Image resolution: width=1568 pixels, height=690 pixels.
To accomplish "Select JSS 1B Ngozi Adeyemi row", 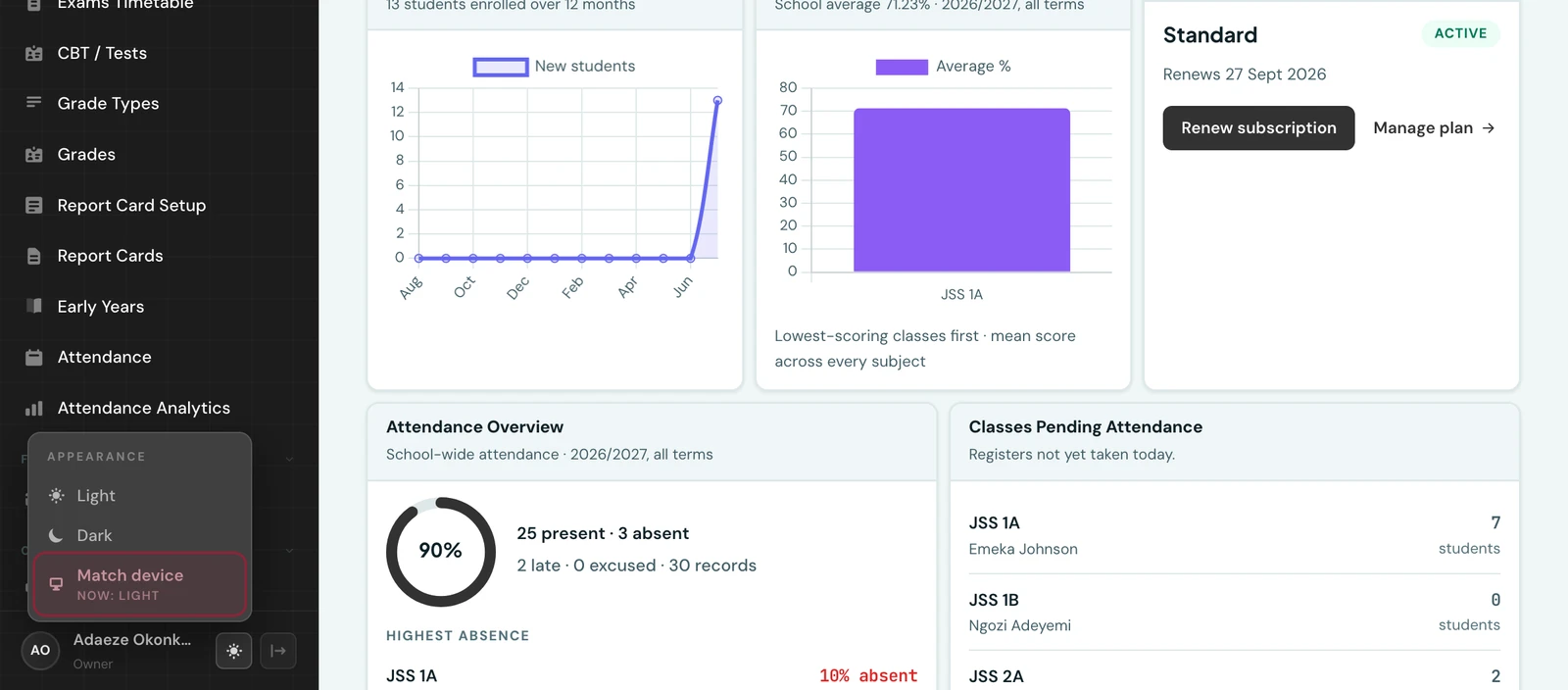I will (1234, 612).
